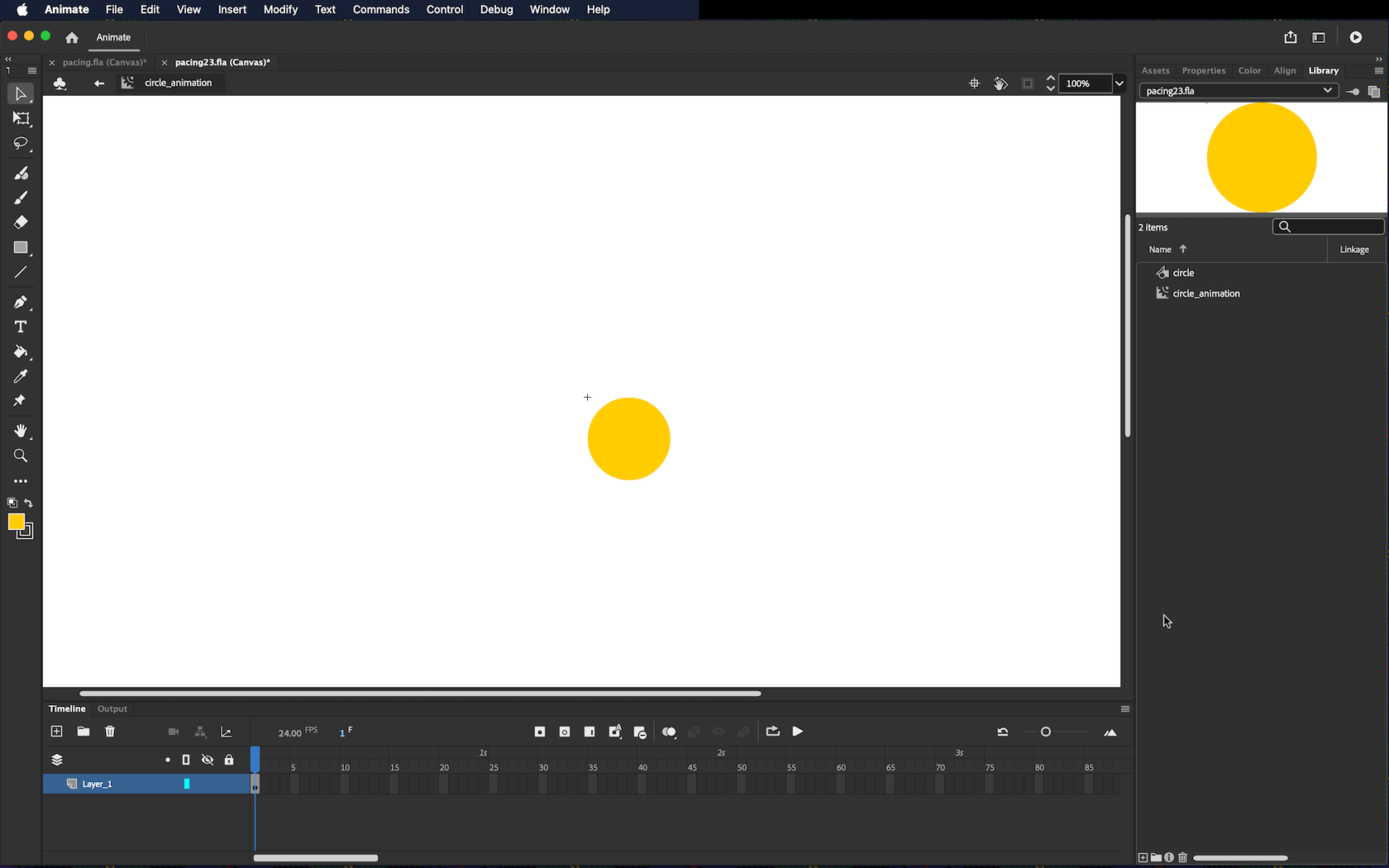
Task: Switch to the Properties tab
Action: click(x=1203, y=71)
